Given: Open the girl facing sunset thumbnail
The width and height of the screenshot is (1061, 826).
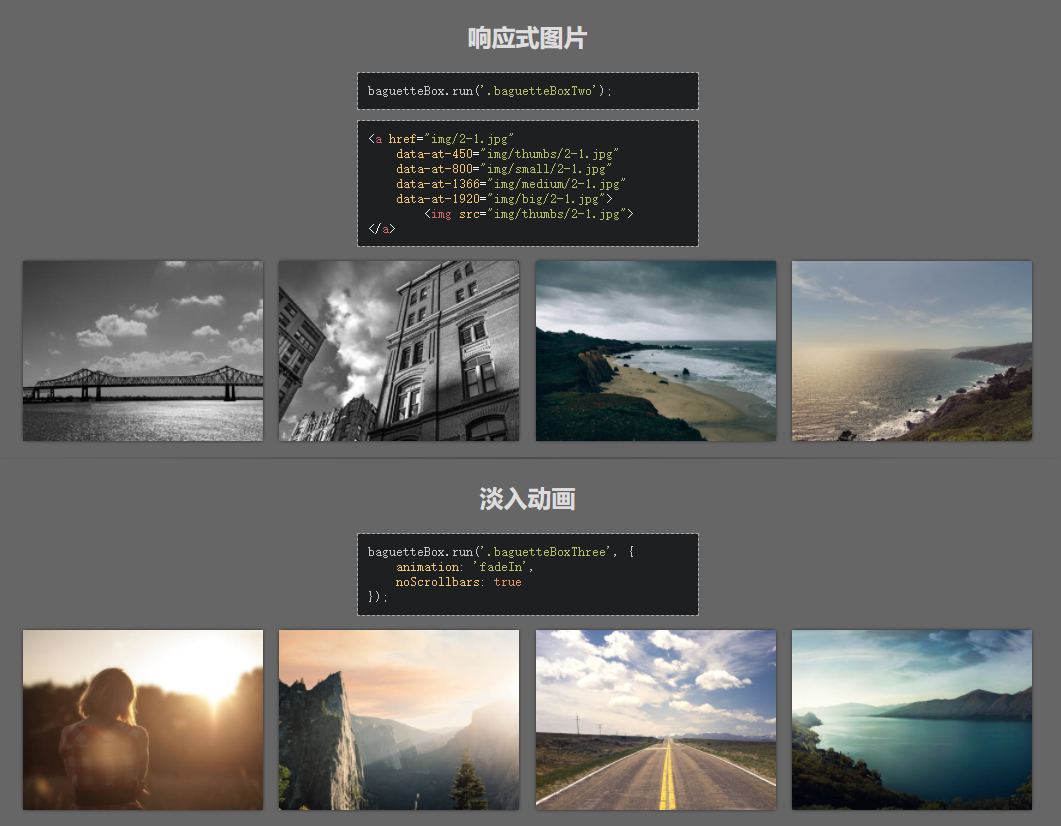Looking at the screenshot, I should (143, 720).
